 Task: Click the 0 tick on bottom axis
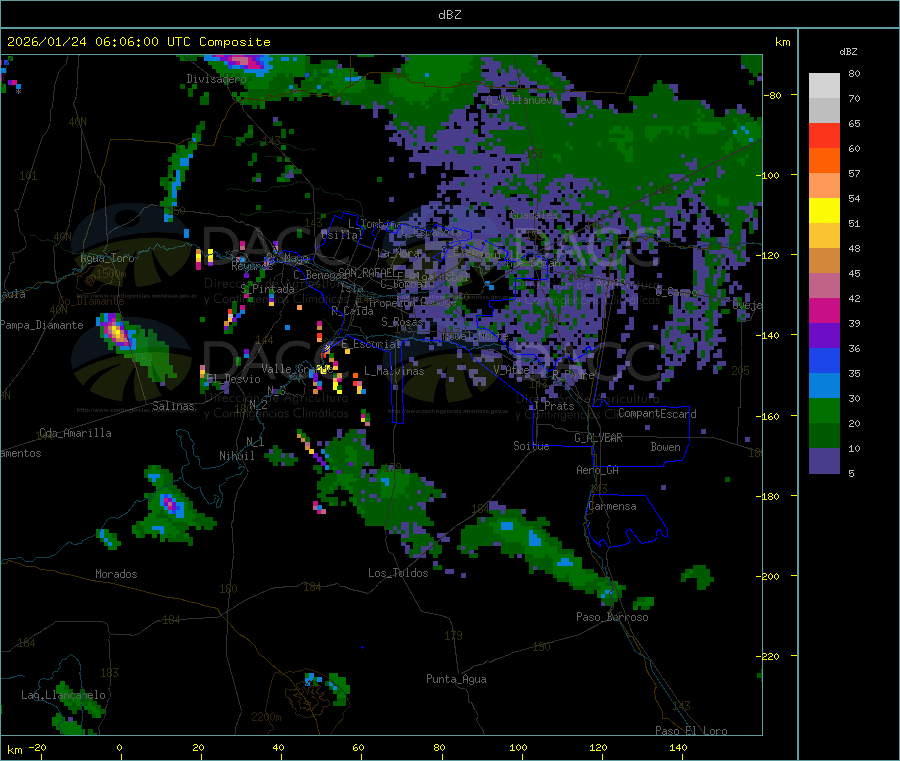(x=119, y=747)
